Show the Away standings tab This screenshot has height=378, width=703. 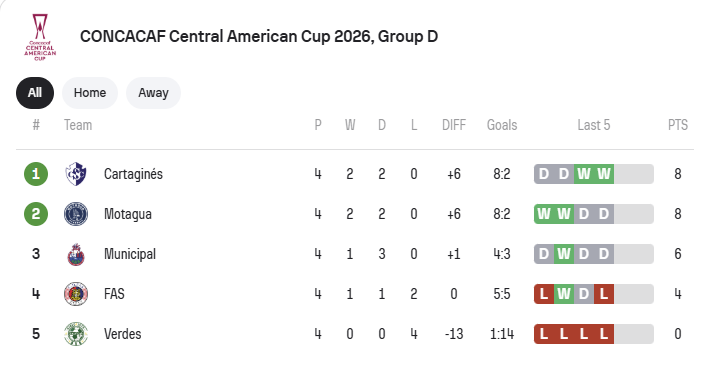point(153,93)
